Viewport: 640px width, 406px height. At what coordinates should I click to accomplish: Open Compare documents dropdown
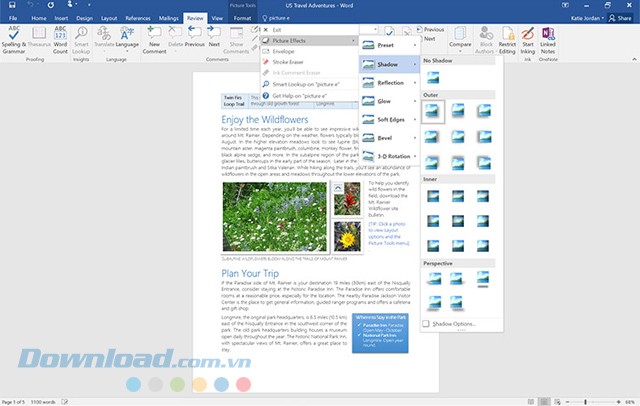tap(460, 40)
